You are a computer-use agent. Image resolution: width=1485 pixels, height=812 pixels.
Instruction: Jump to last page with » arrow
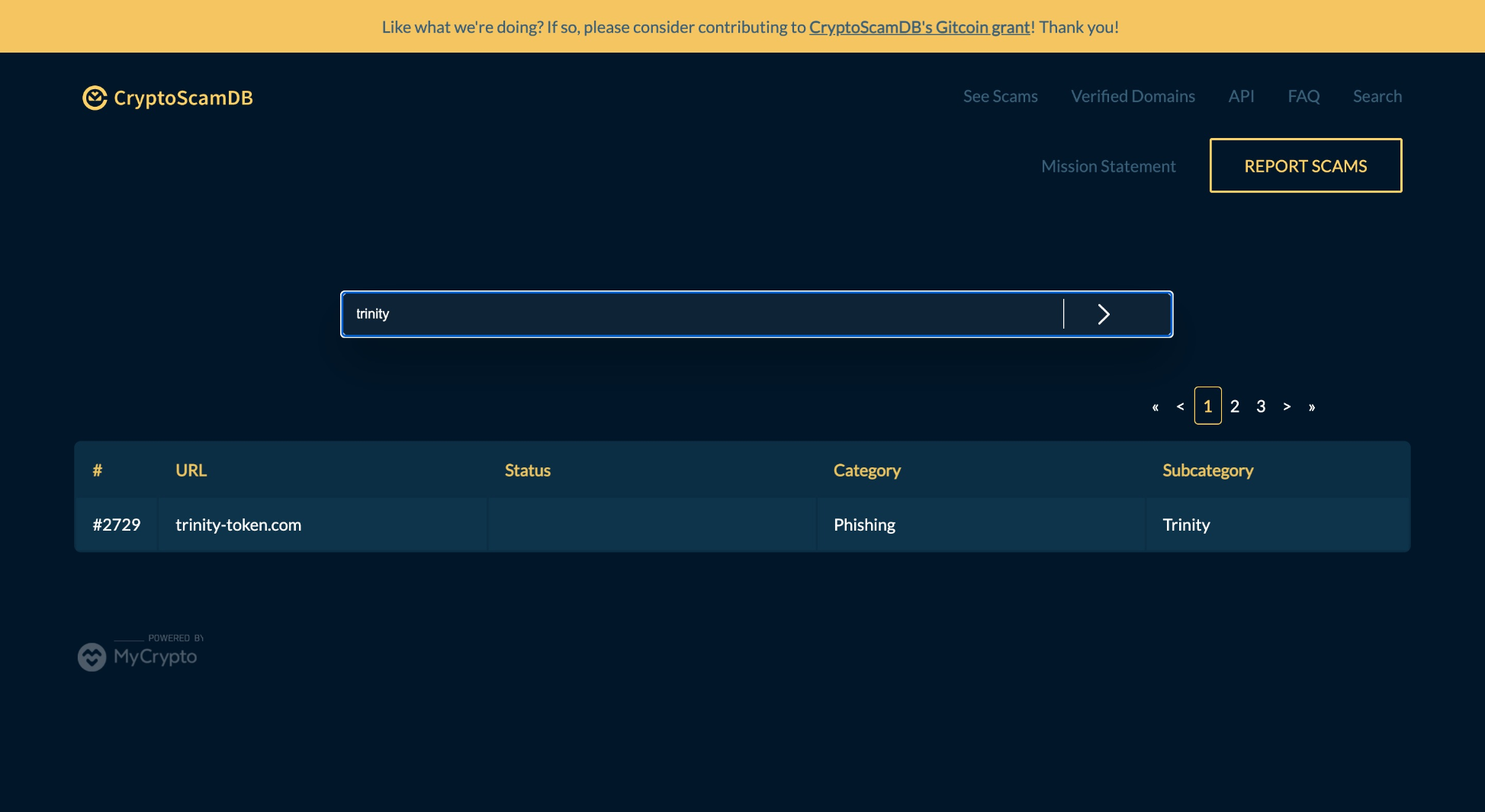(x=1312, y=407)
